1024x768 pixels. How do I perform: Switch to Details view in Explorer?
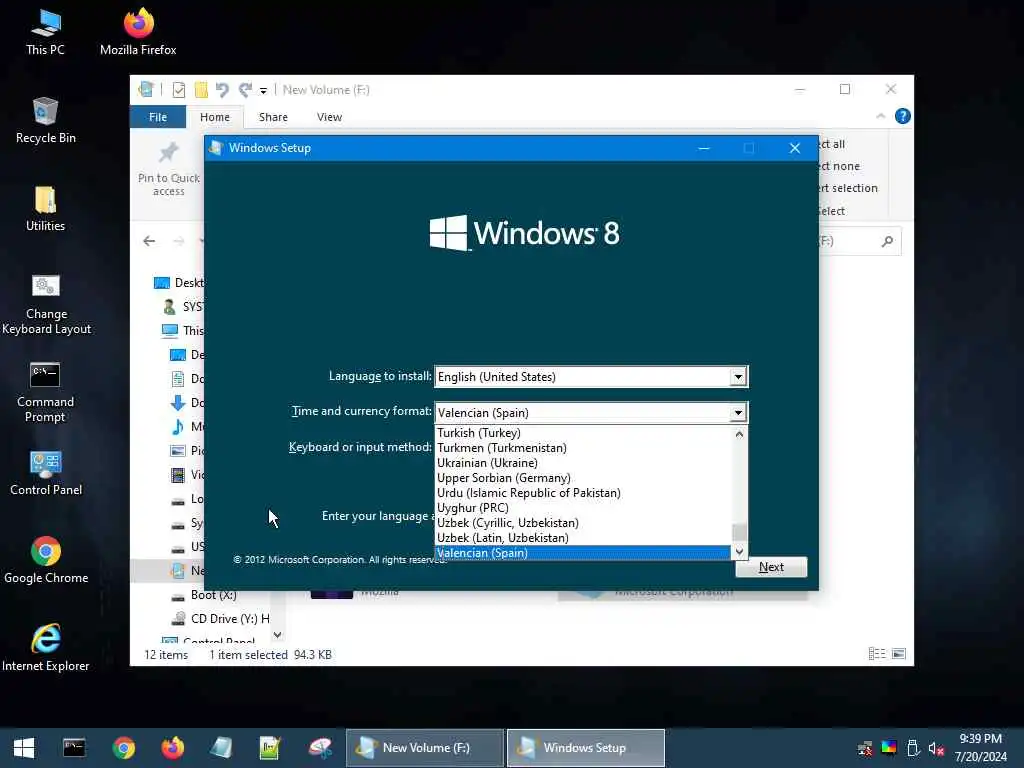pos(876,654)
